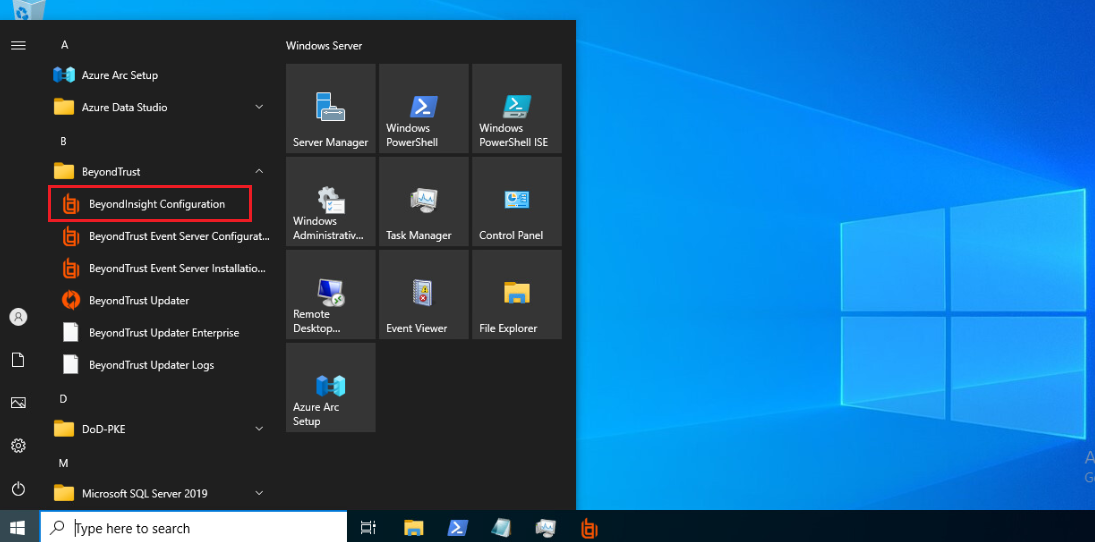Open Settings gear in Start sidebar

[x=18, y=446]
